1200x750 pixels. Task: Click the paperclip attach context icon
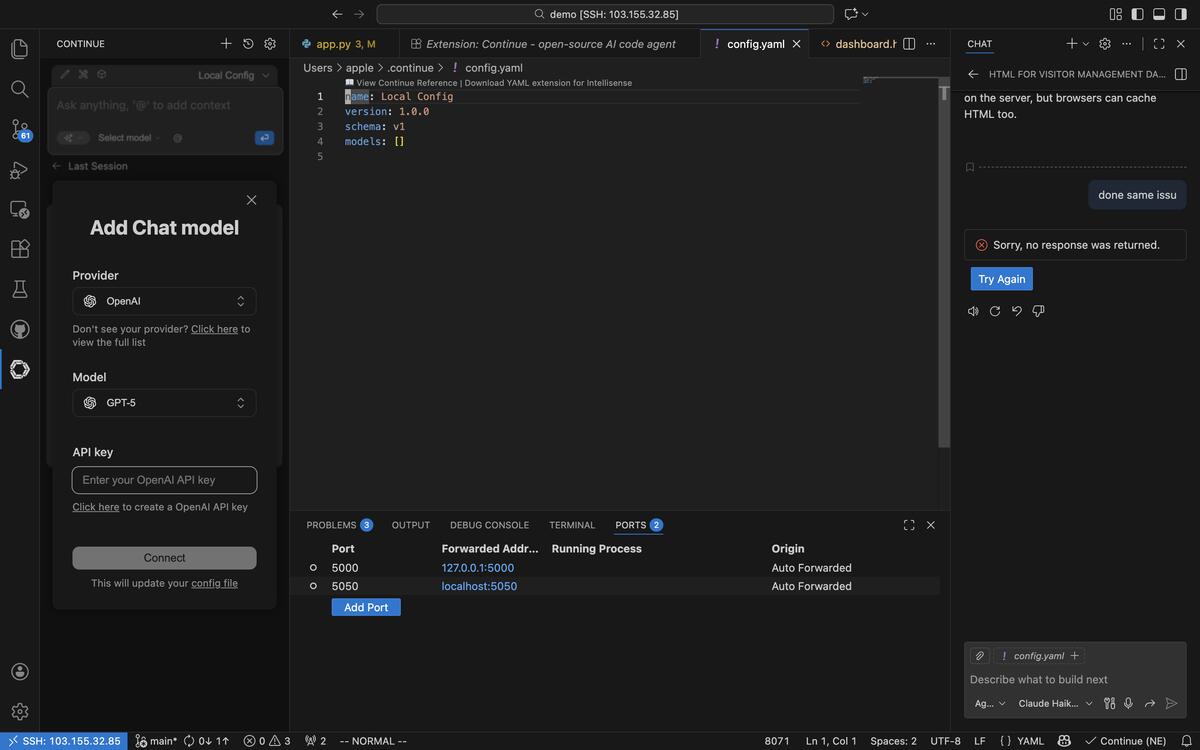pos(980,656)
